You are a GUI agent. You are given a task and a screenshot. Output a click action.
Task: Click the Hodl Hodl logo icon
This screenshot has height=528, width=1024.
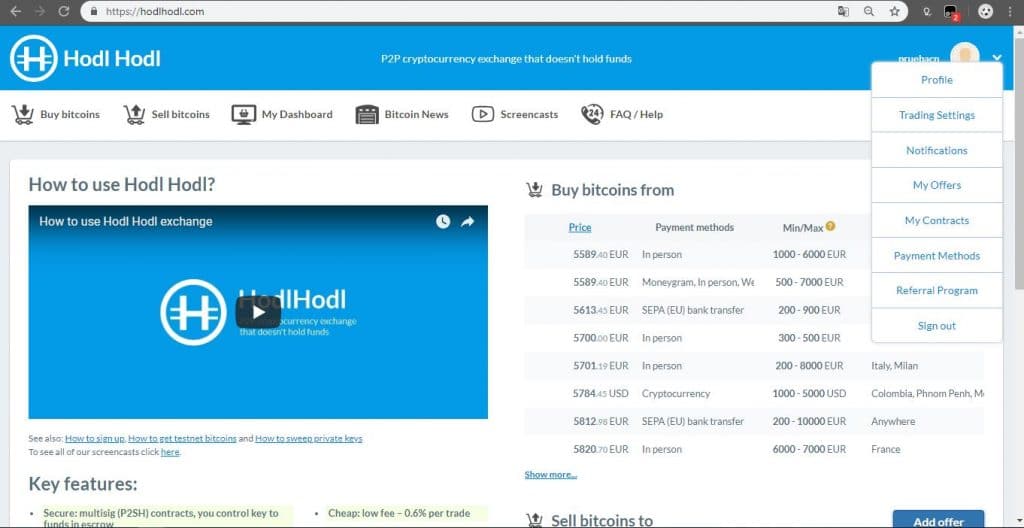click(x=33, y=58)
